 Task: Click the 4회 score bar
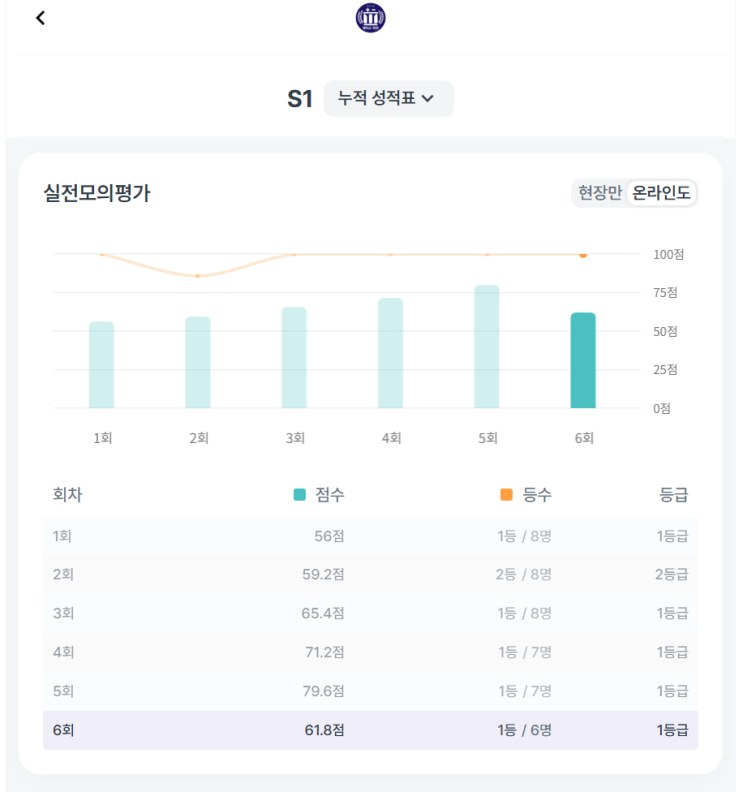click(390, 353)
